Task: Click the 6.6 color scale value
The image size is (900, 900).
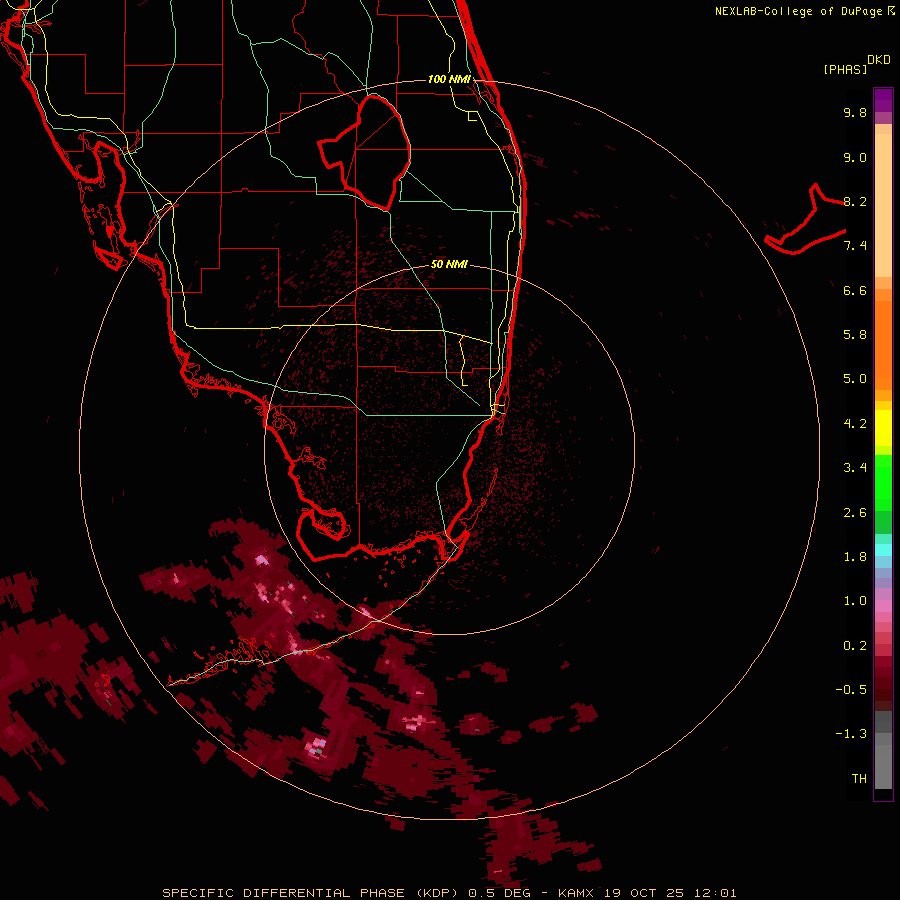Action: point(855,290)
